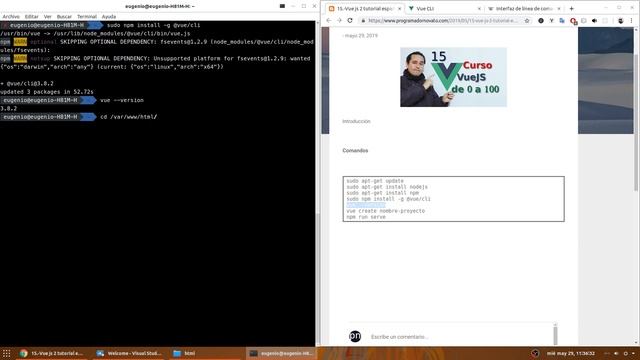Click the 'vue --version' command in terminal
This screenshot has height=360, width=640.
click(x=122, y=100)
